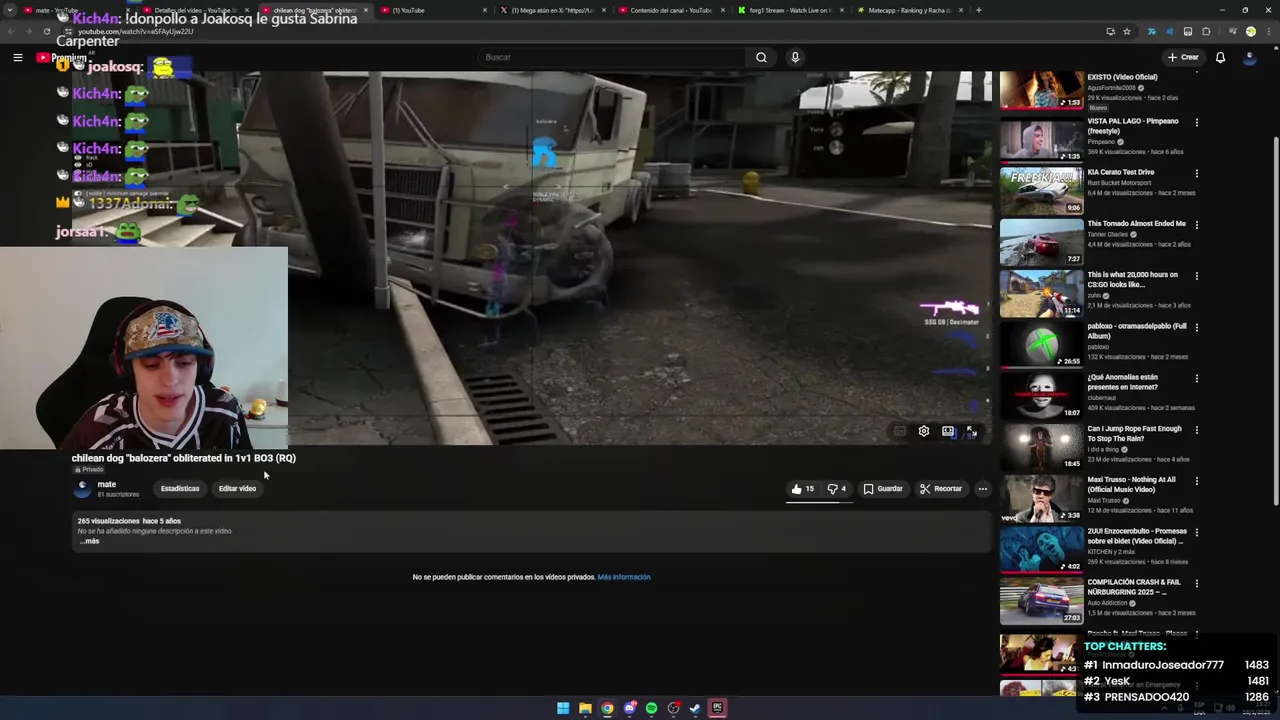Switch the player to theater mode
1280x720 pixels.
coord(948,431)
